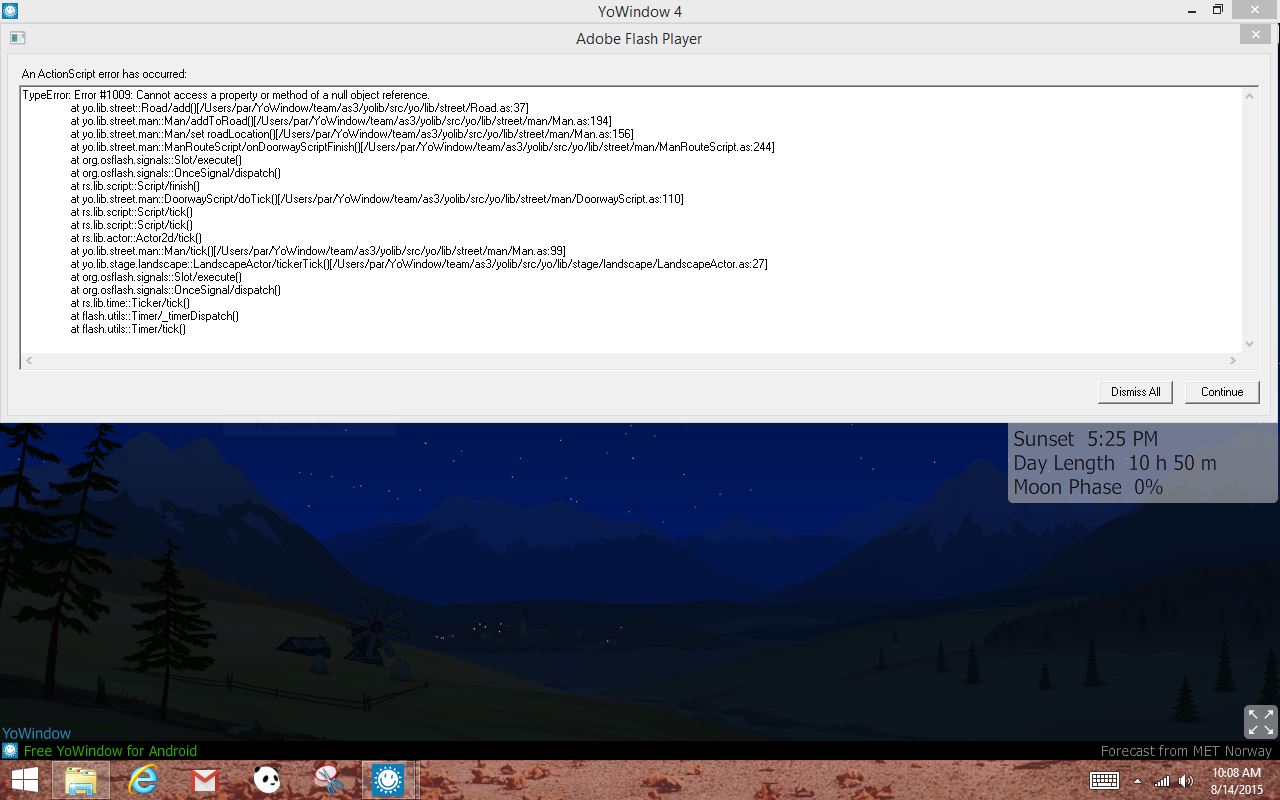
Task: Expand YoWindow to fullscreen with arrows icon
Action: [x=1260, y=721]
